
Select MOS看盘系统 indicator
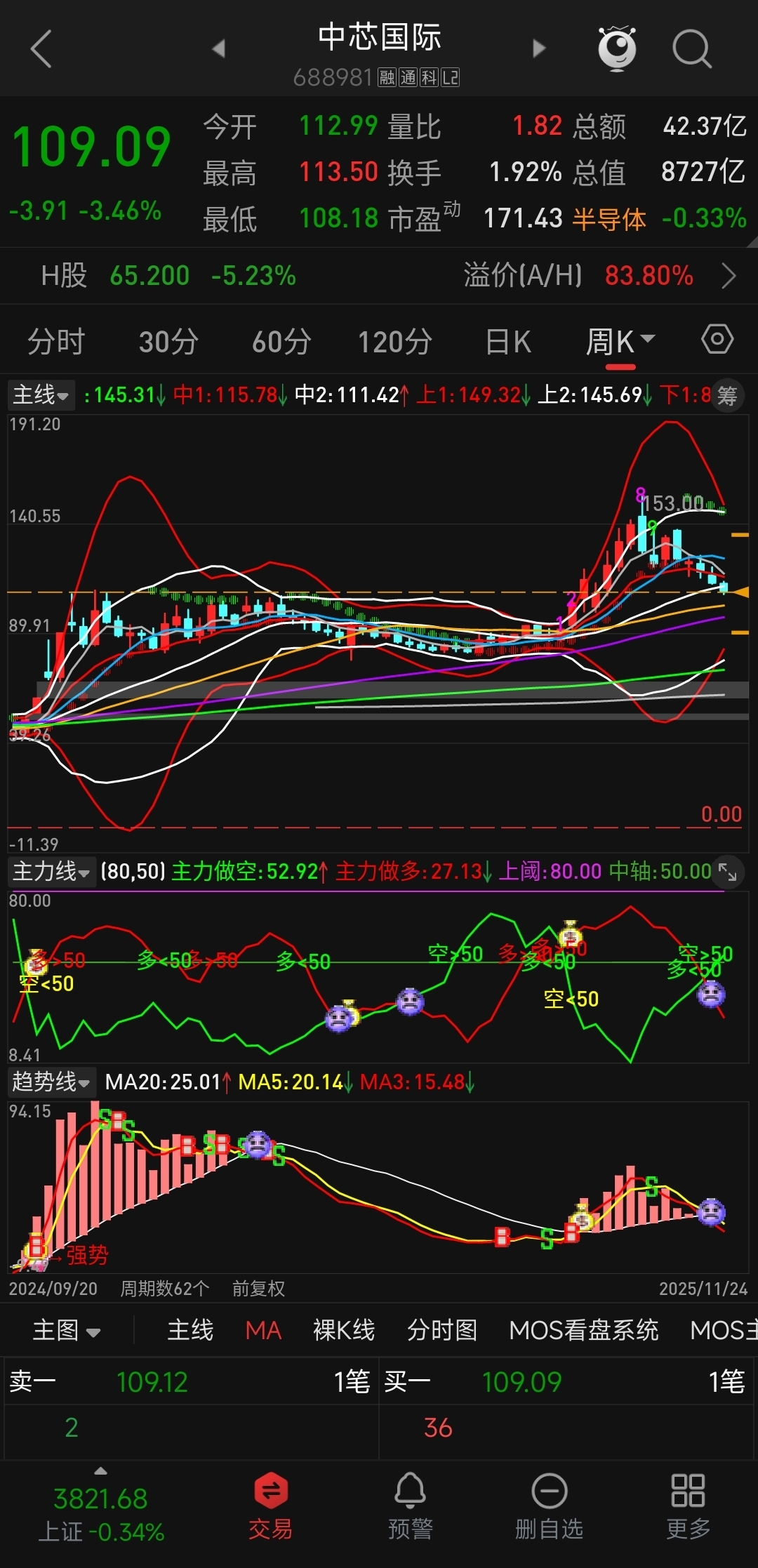(x=584, y=1330)
